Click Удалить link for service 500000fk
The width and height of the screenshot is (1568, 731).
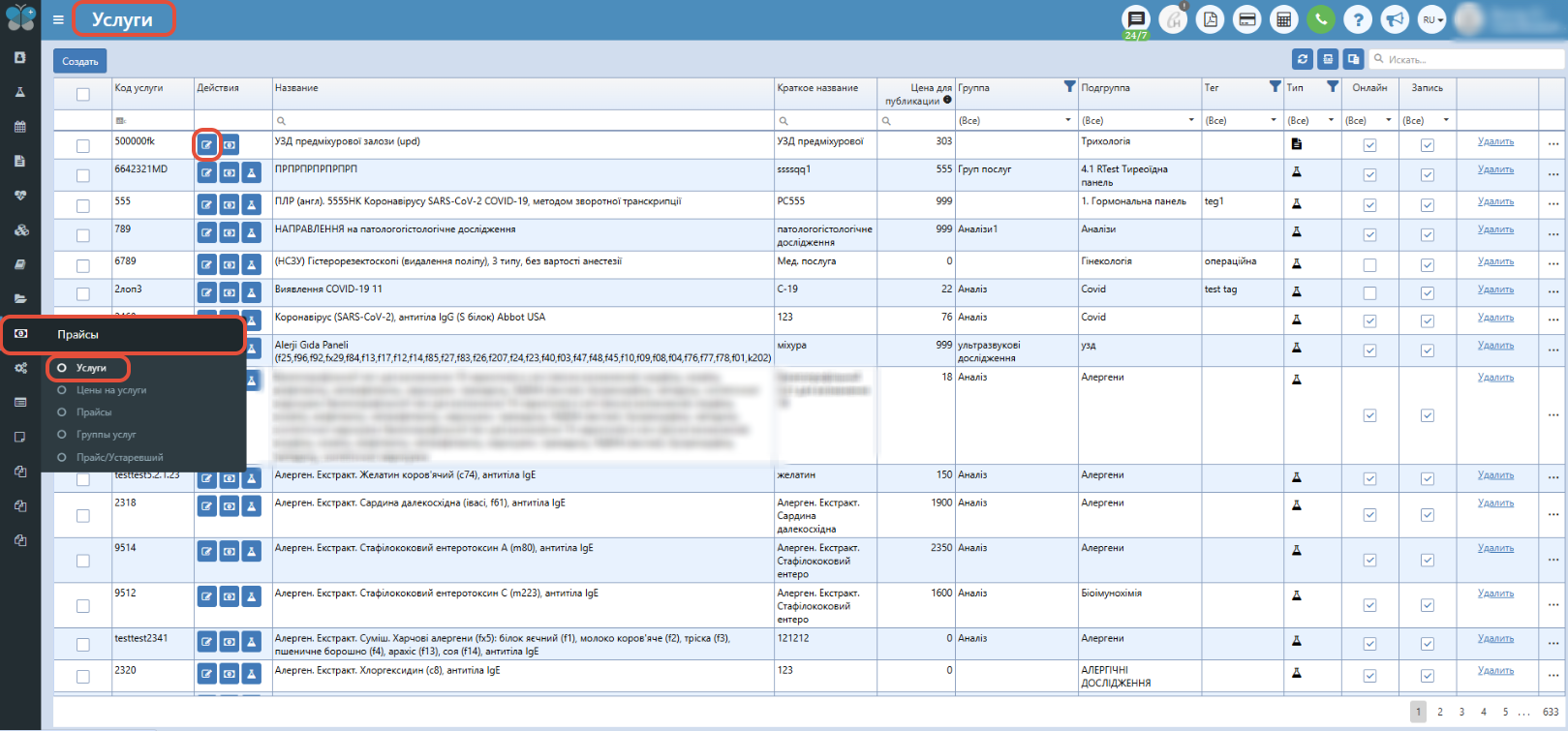click(x=1495, y=141)
